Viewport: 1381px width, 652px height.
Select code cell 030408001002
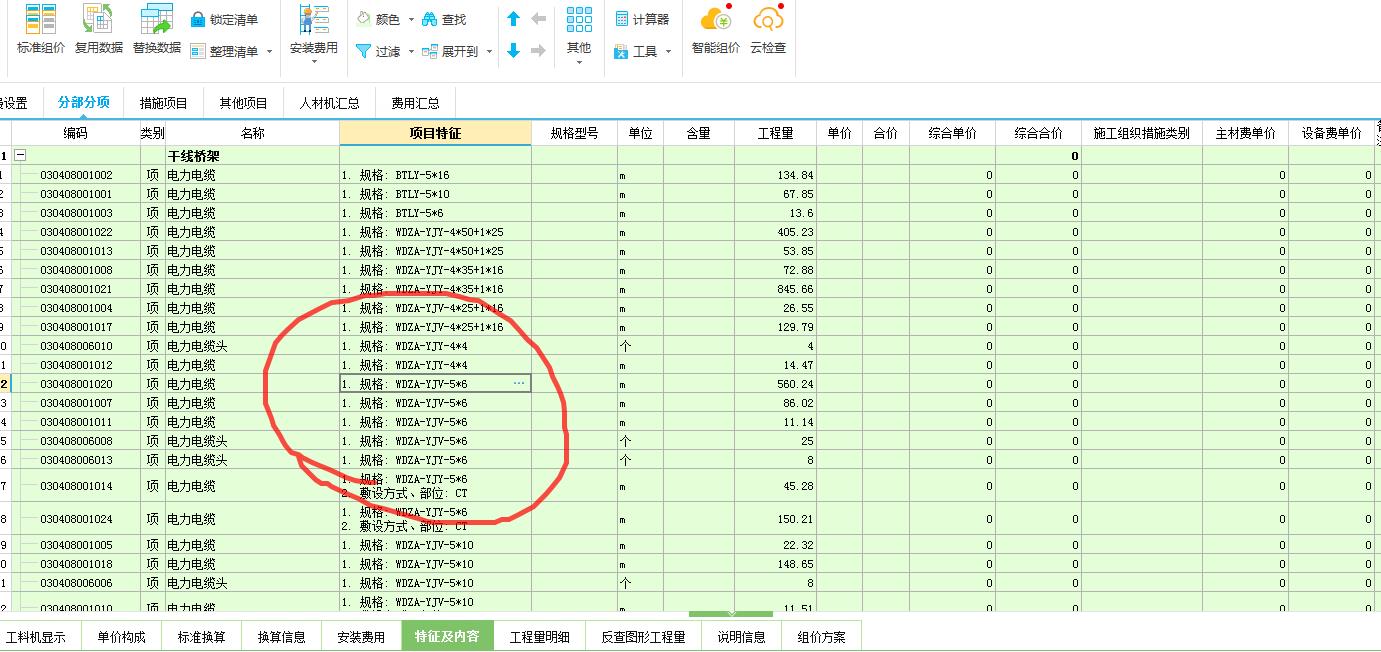point(76,175)
